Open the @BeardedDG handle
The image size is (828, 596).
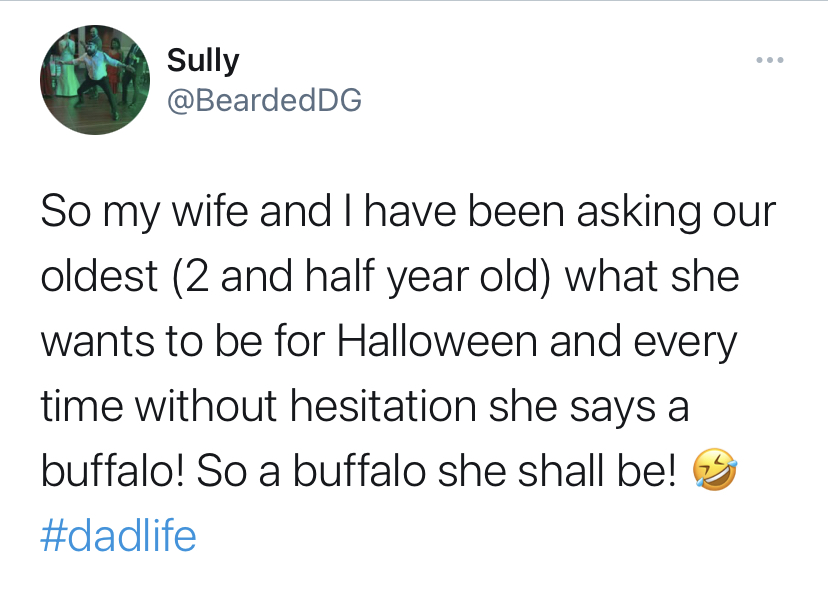click(264, 100)
